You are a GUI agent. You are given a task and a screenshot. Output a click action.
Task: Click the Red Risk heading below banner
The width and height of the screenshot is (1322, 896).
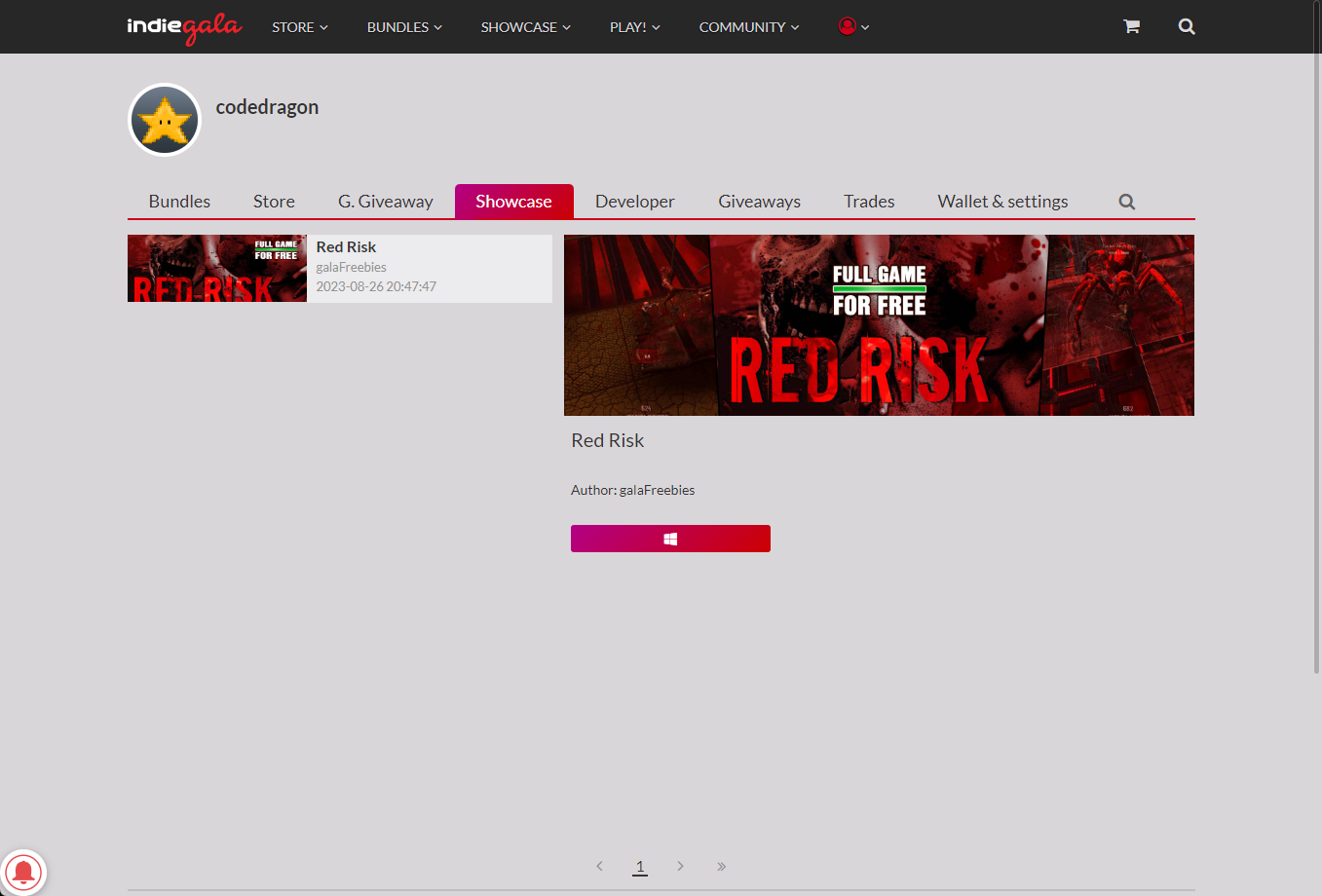[x=608, y=440]
